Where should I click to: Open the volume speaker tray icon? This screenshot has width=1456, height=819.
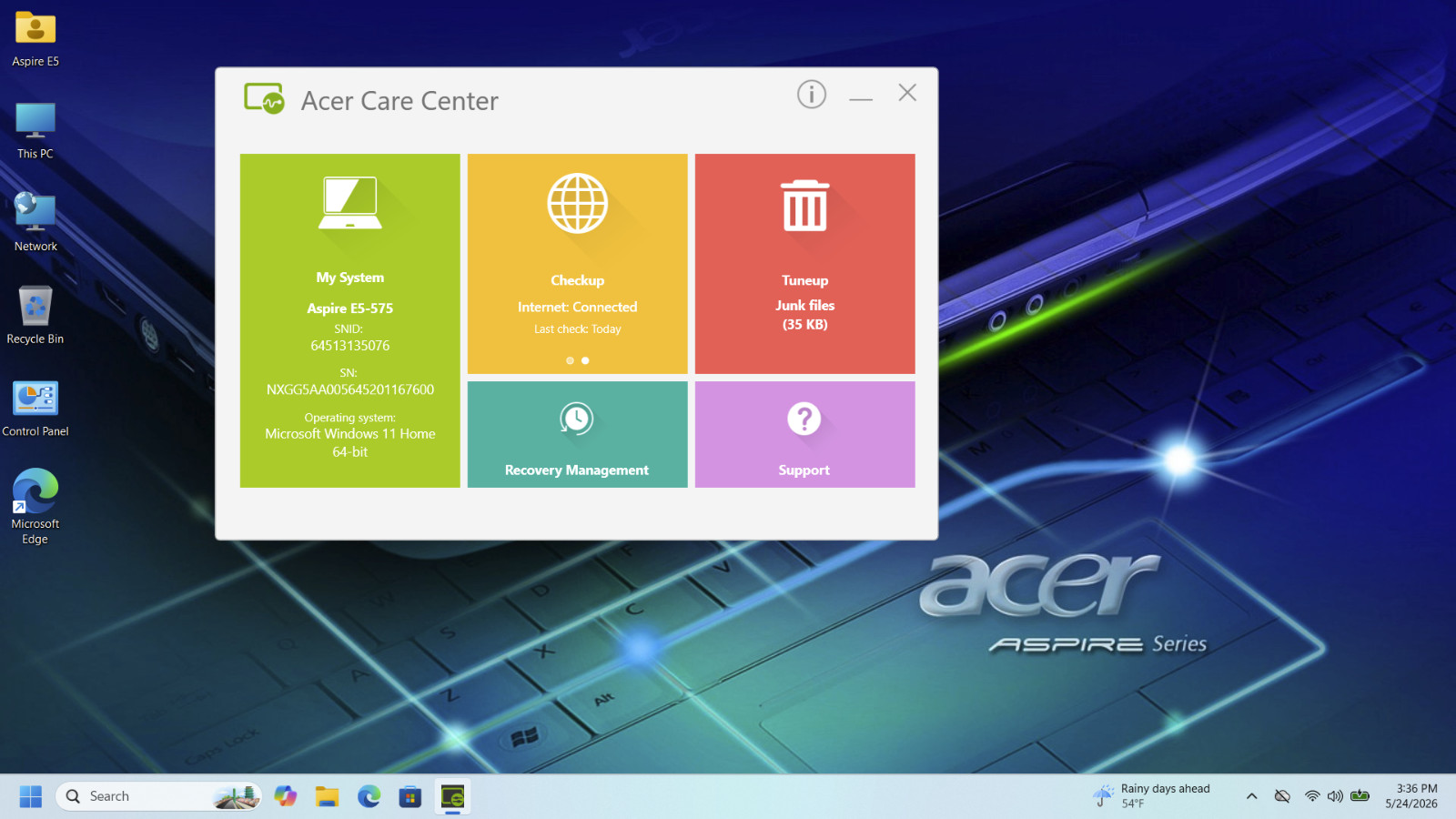tap(1335, 796)
